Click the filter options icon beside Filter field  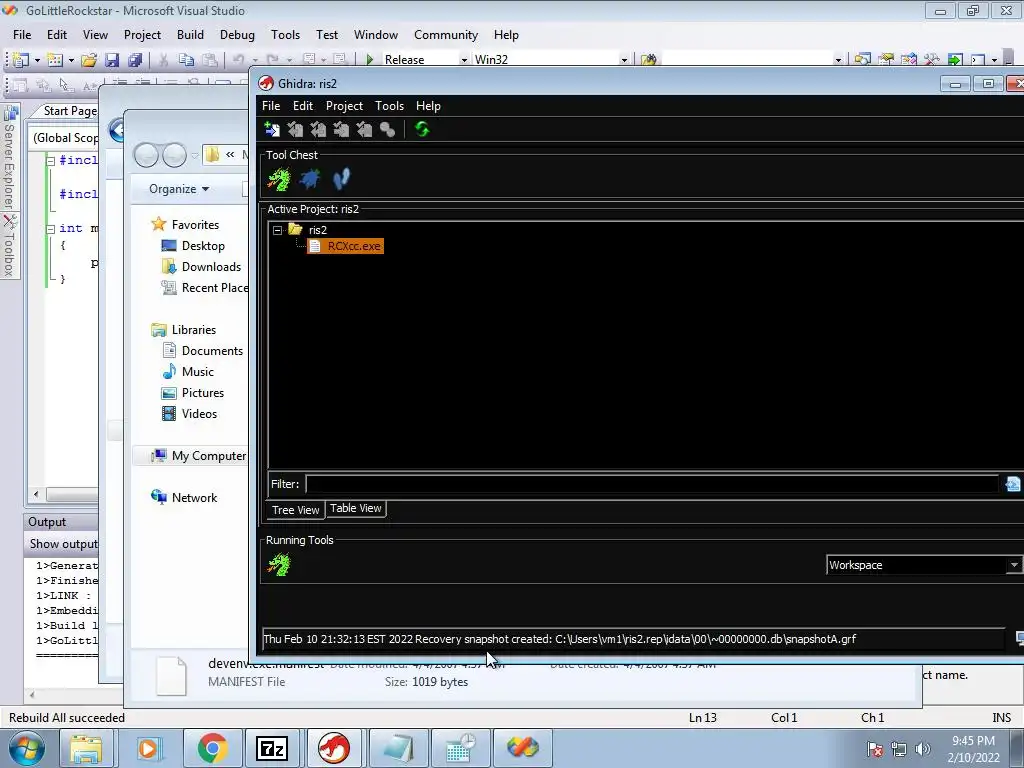(1012, 484)
